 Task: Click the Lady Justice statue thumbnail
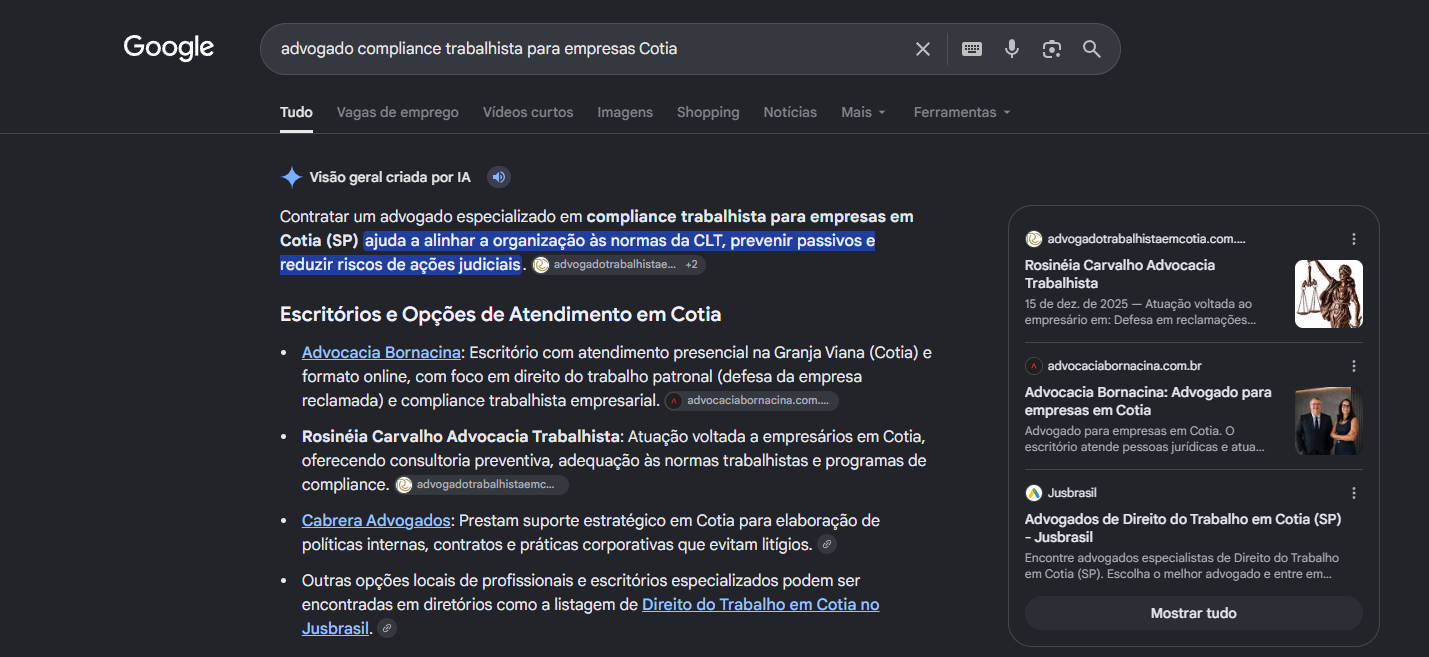1329,294
